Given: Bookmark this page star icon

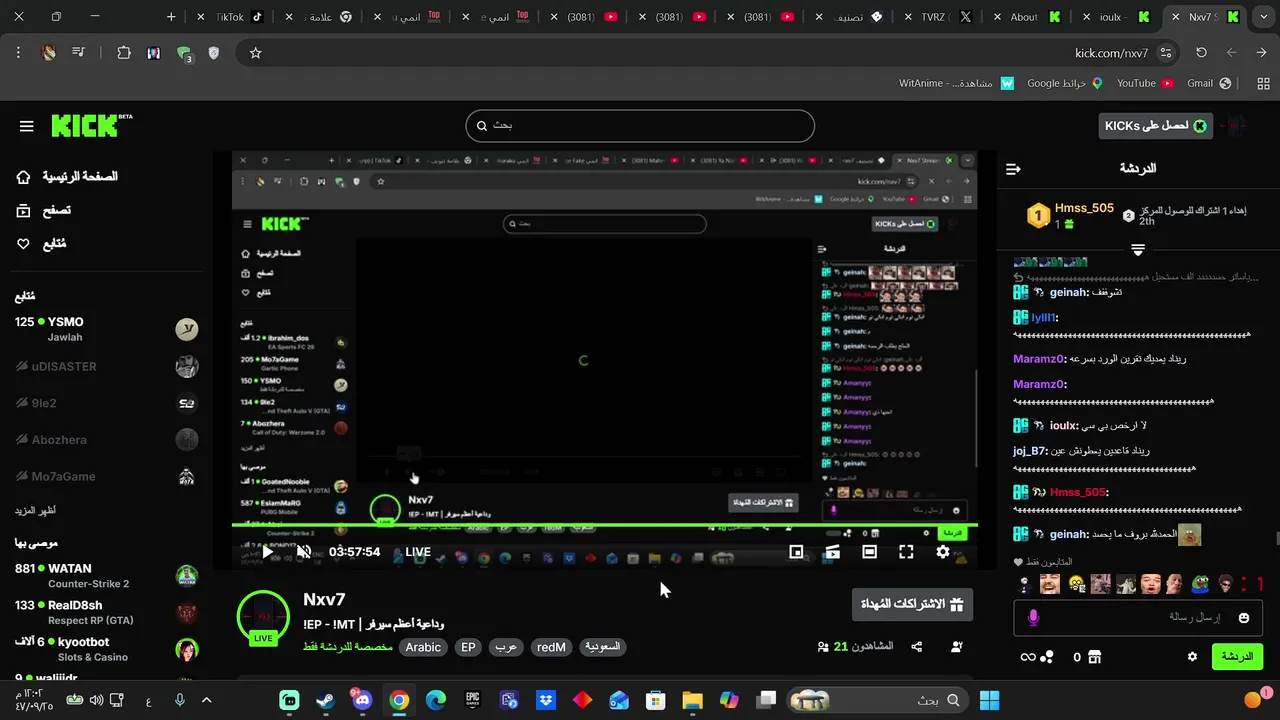Looking at the screenshot, I should 255,53.
